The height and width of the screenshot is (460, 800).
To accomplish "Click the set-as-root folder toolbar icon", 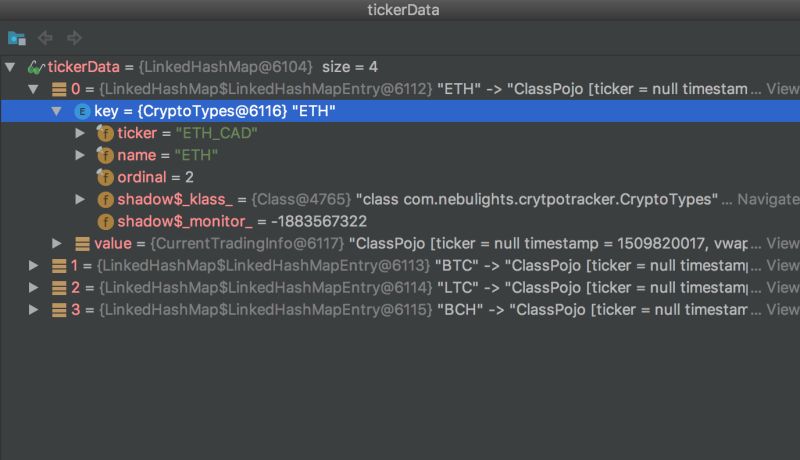I will [16, 38].
